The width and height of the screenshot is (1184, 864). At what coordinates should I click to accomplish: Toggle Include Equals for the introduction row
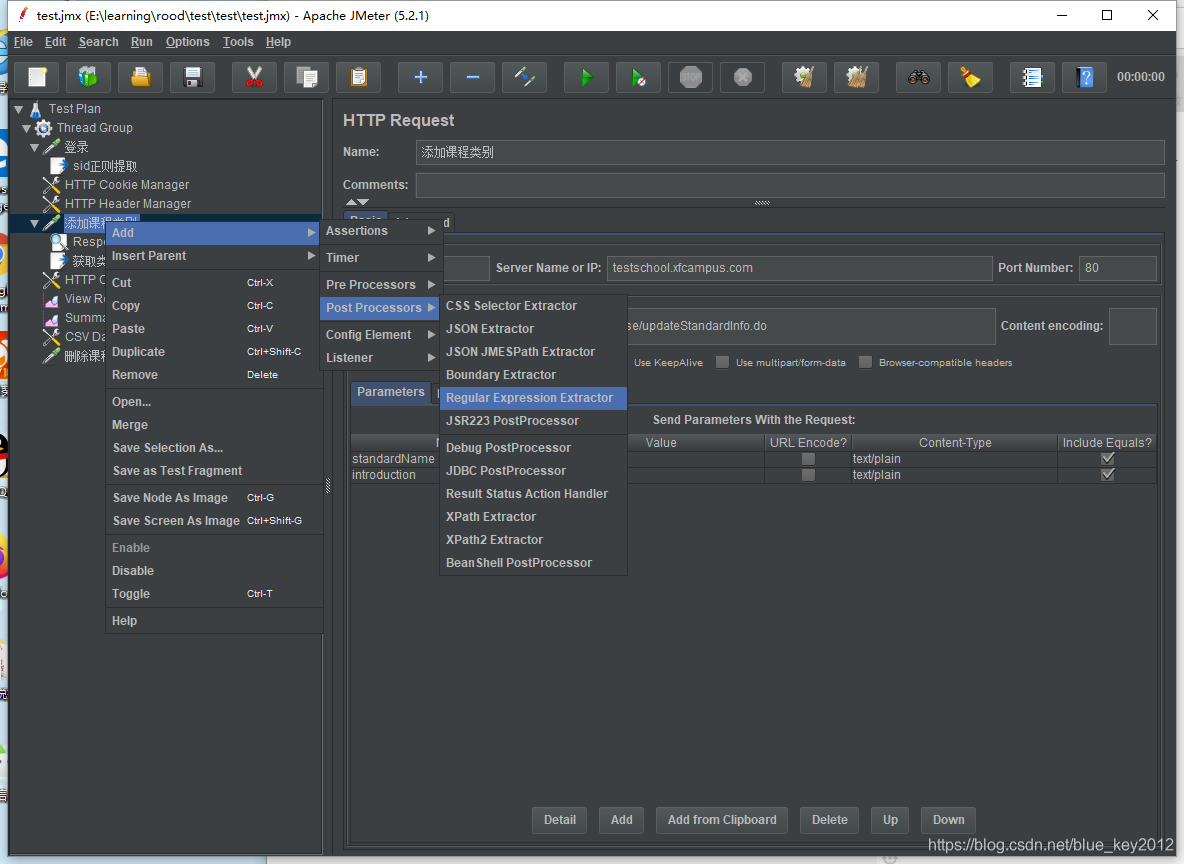[x=1108, y=475]
